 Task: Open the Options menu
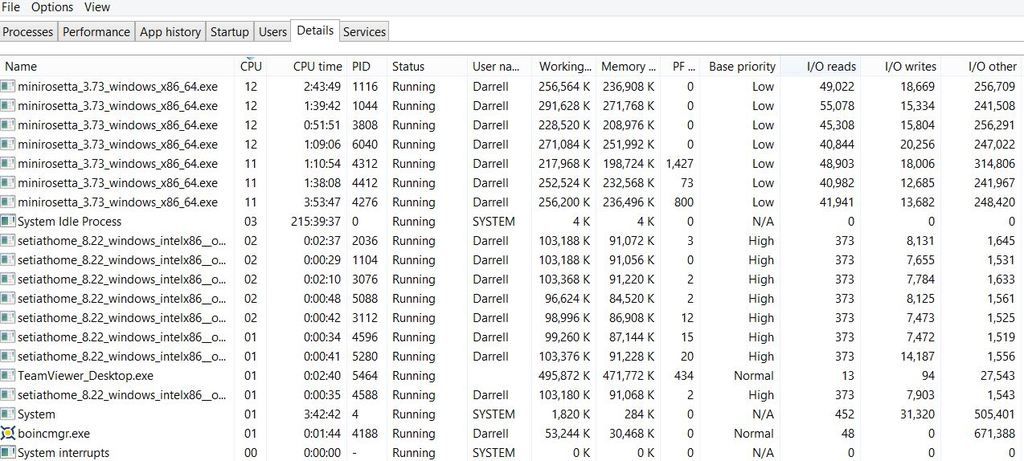[52, 7]
